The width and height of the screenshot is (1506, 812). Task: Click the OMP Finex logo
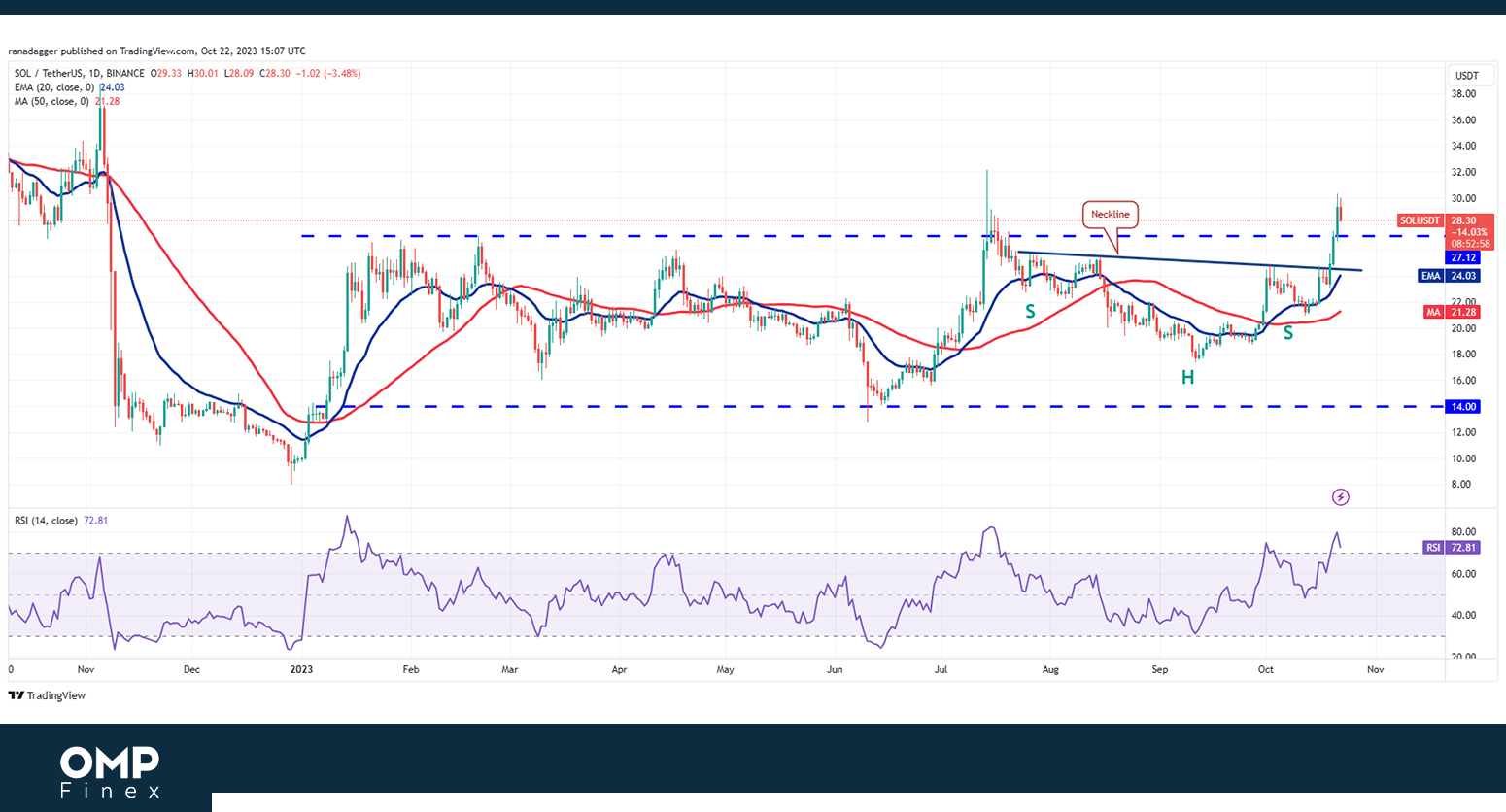(110, 772)
